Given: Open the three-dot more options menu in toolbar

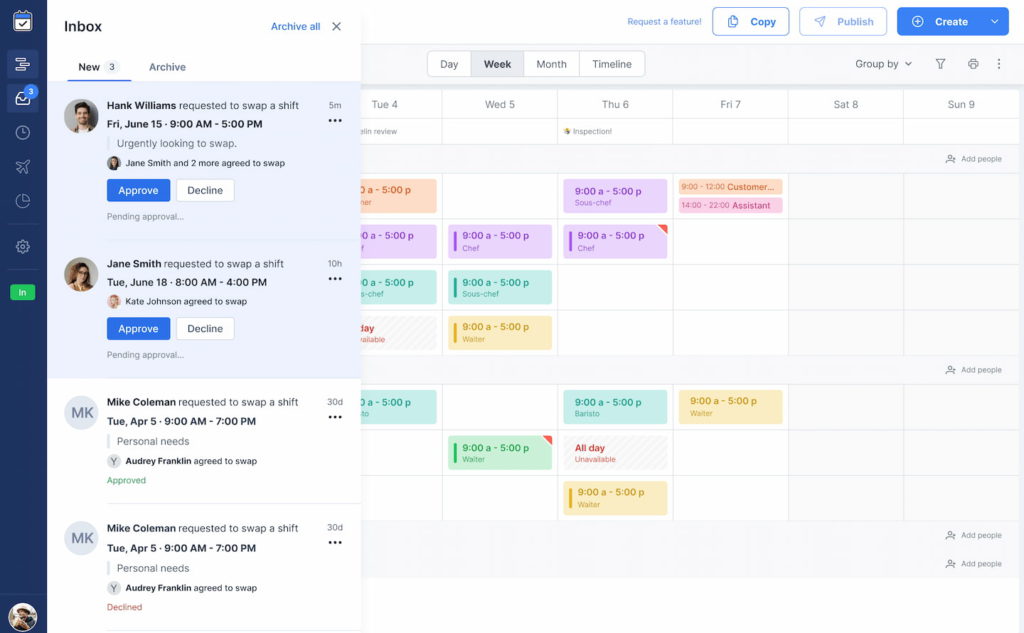Looking at the screenshot, I should click(x=998, y=64).
